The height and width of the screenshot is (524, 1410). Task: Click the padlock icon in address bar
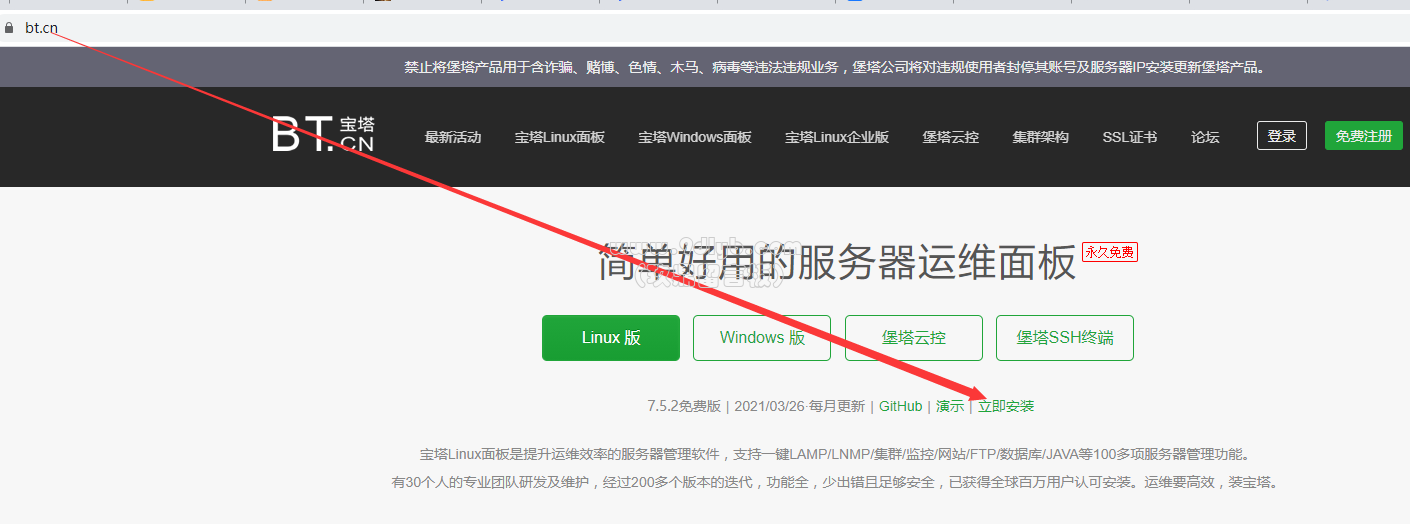click(9, 28)
